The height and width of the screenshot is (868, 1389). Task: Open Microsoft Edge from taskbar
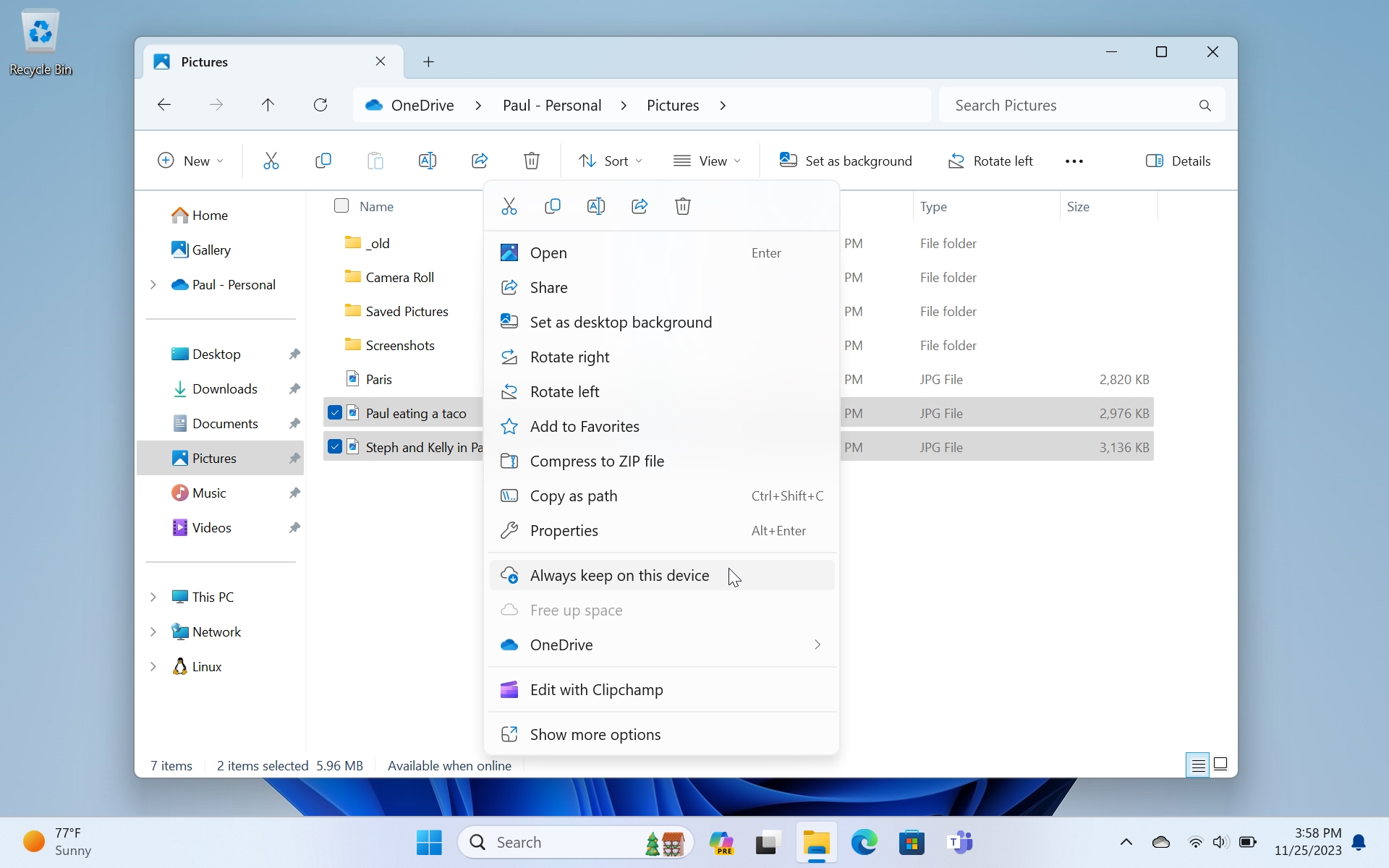click(864, 843)
